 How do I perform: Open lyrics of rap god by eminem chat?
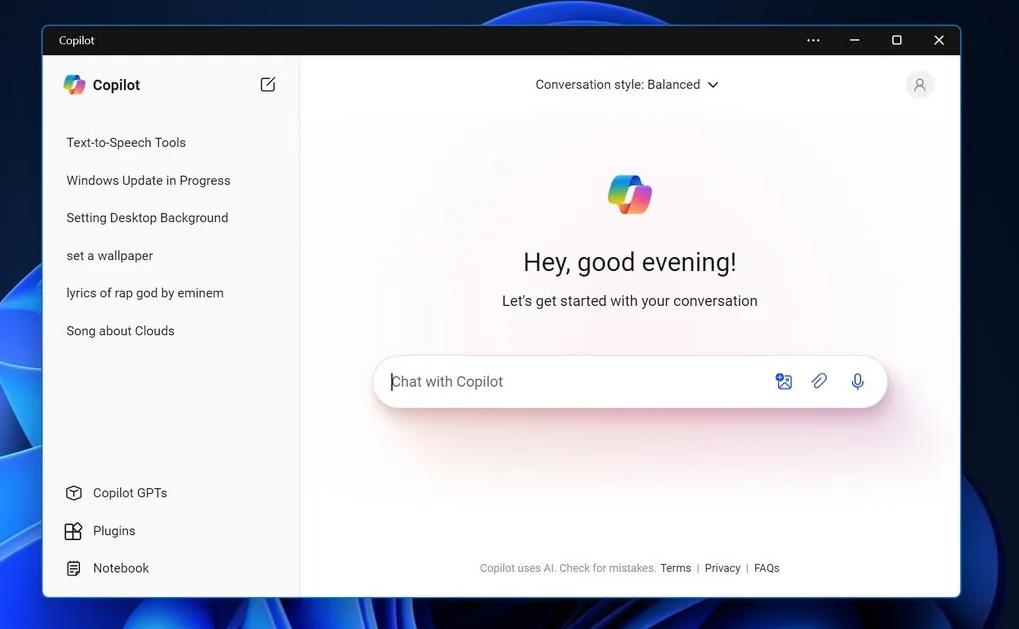point(145,293)
